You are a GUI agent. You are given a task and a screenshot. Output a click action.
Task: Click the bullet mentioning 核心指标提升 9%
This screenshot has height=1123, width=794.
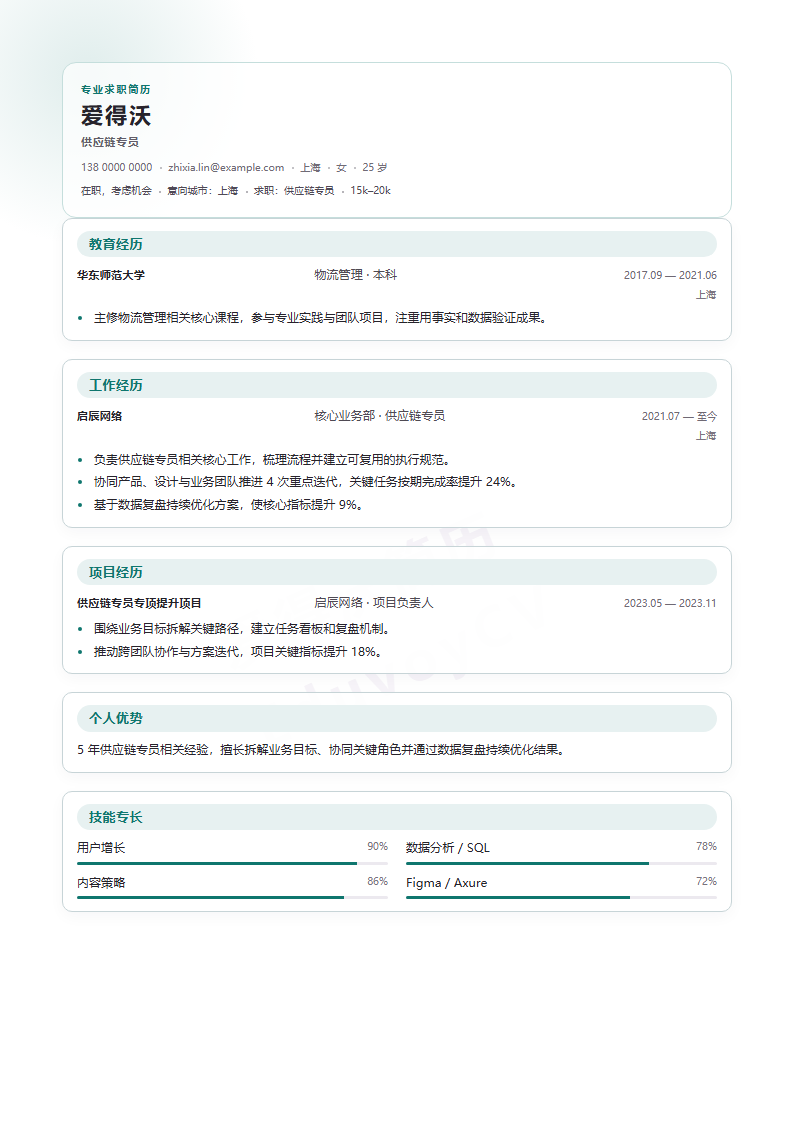(x=228, y=505)
